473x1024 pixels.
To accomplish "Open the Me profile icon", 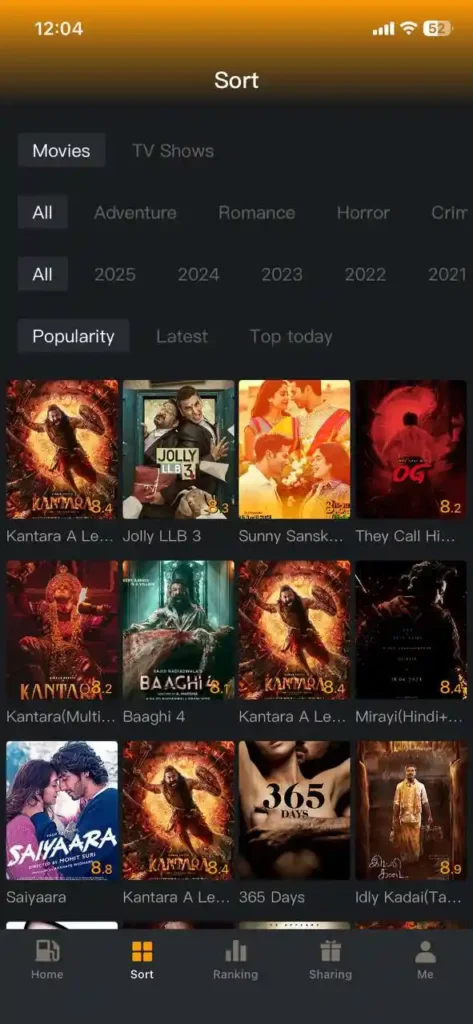I will [x=425, y=951].
